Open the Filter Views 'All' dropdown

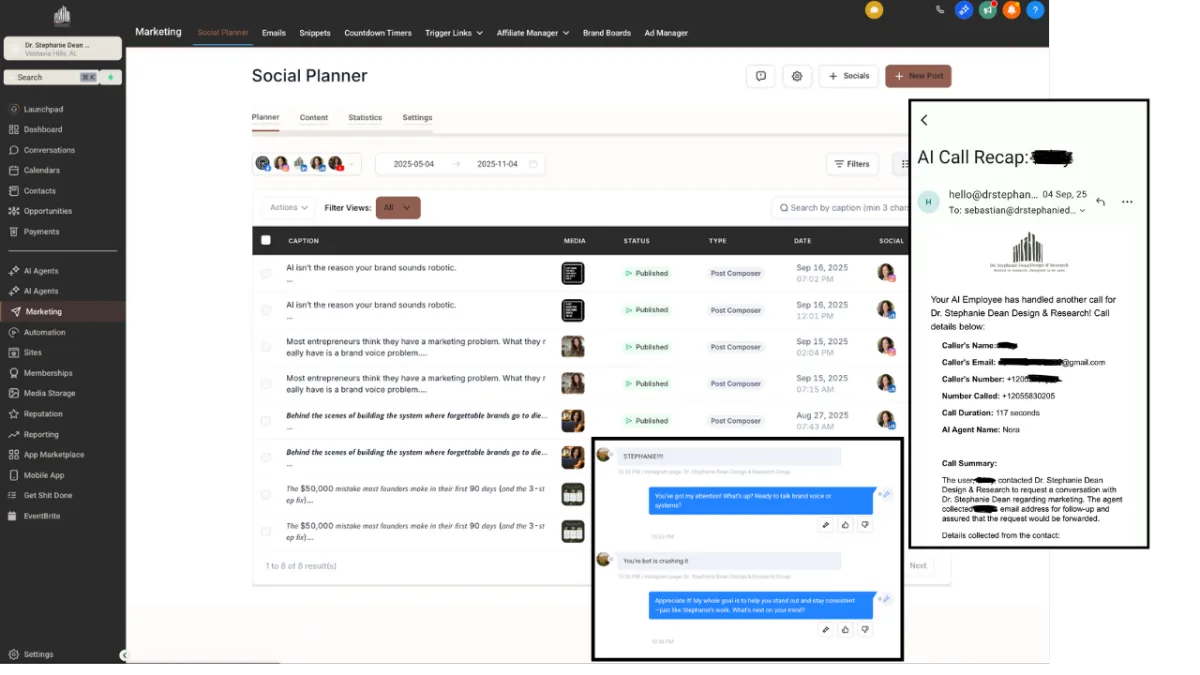pyautogui.click(x=398, y=208)
